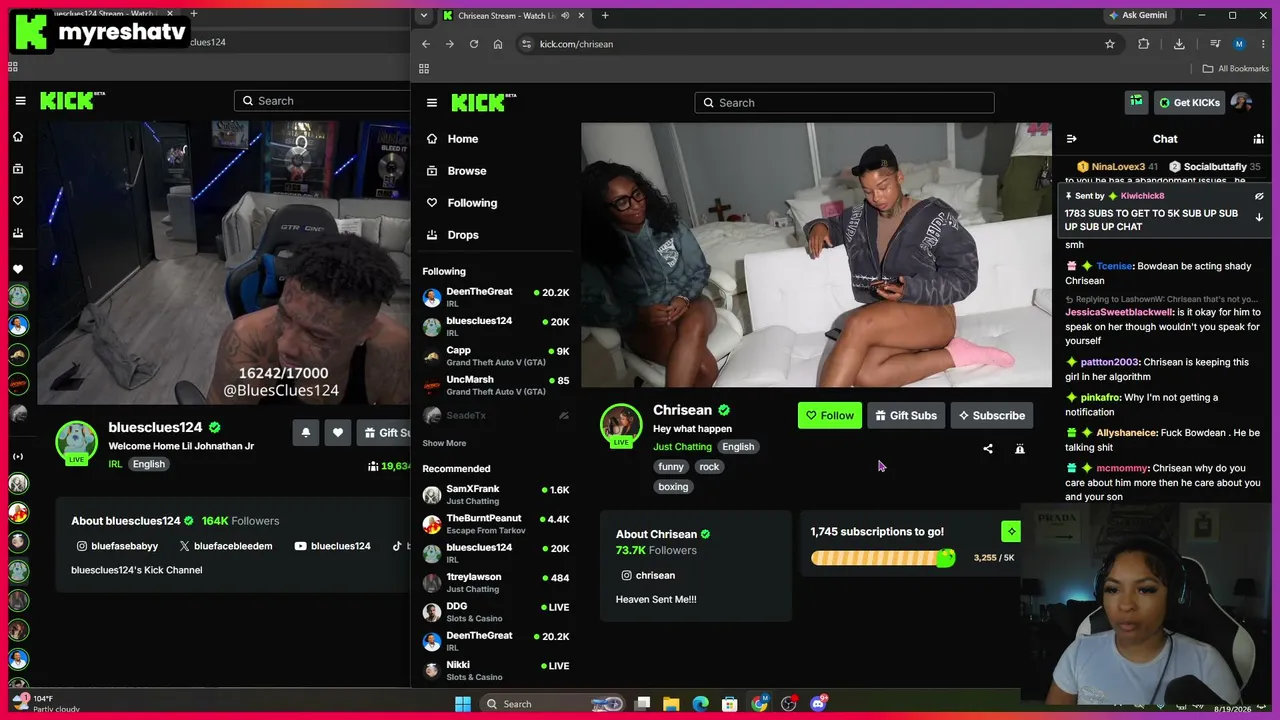Click the Ask Gemini button
The image size is (1280, 720).
1138,16
